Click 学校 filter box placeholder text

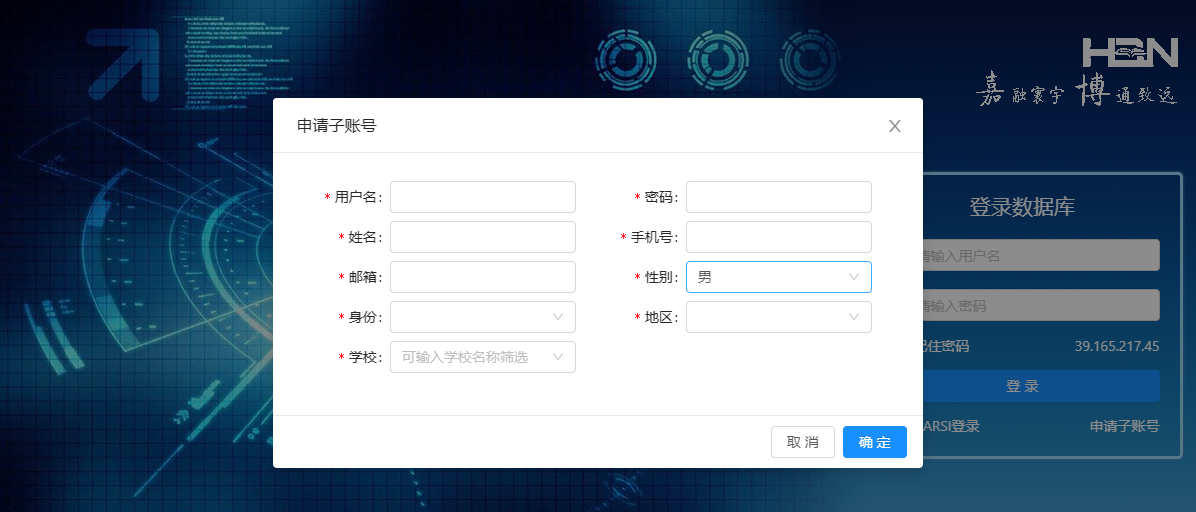click(x=465, y=357)
